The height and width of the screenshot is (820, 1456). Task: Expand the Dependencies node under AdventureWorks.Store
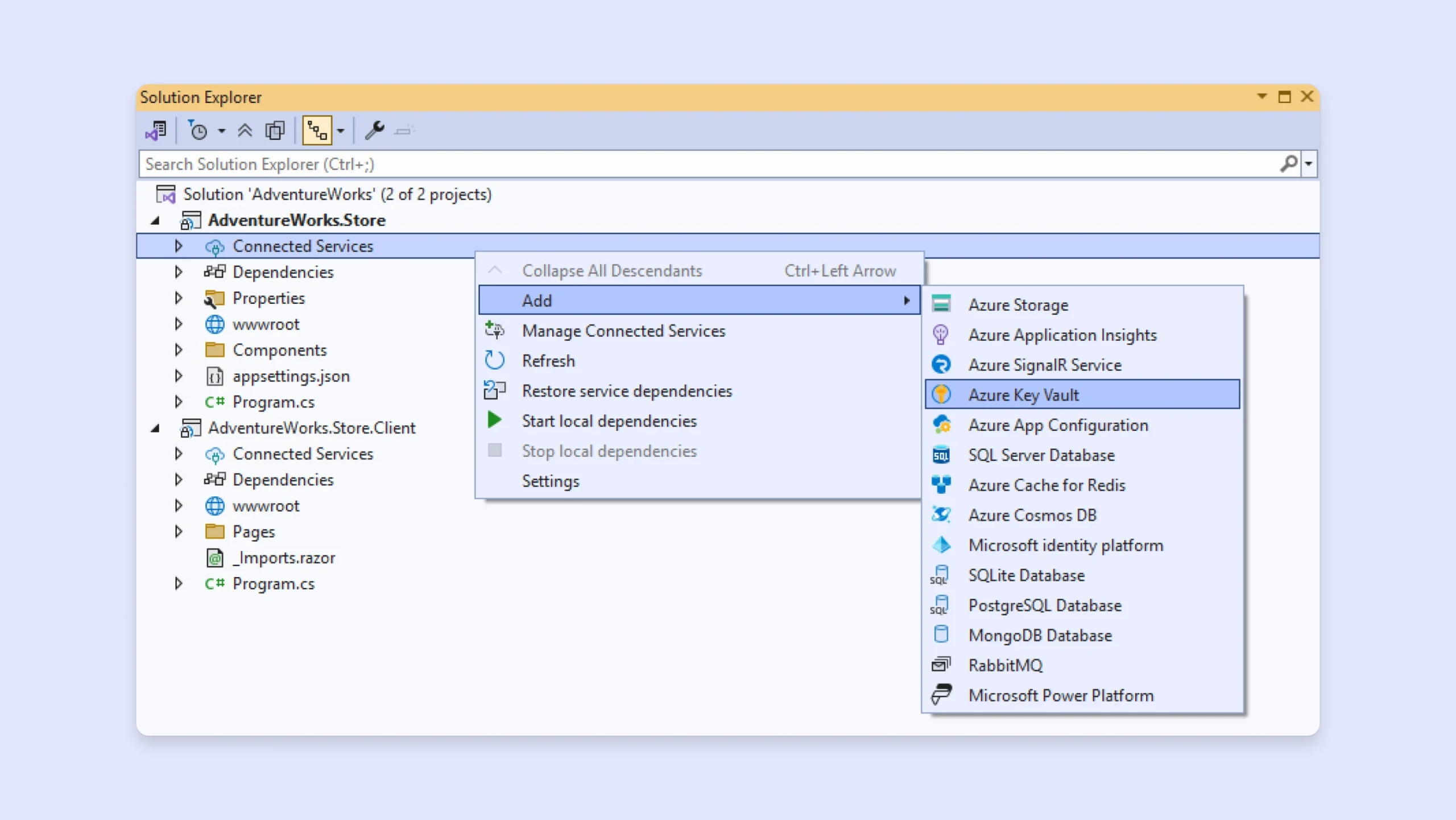(179, 272)
